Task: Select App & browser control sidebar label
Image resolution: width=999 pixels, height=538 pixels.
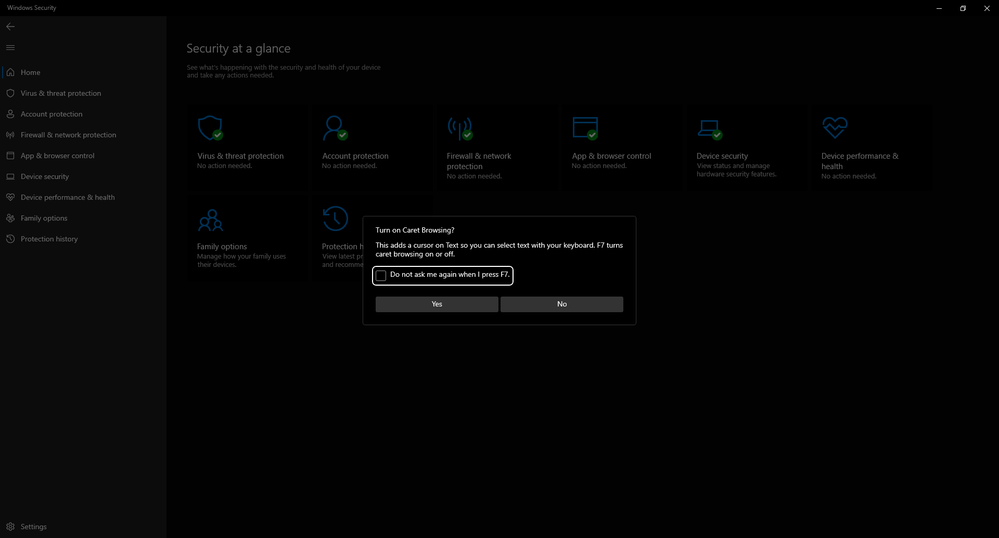Action: point(57,156)
